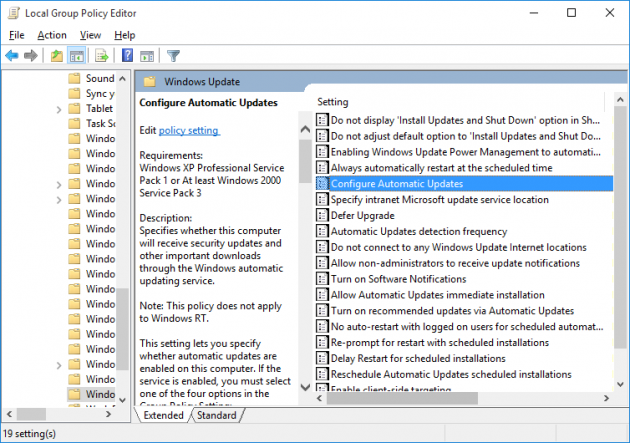
Task: Click icon beside Automatic Updates detection frequency
Action: click(x=322, y=231)
